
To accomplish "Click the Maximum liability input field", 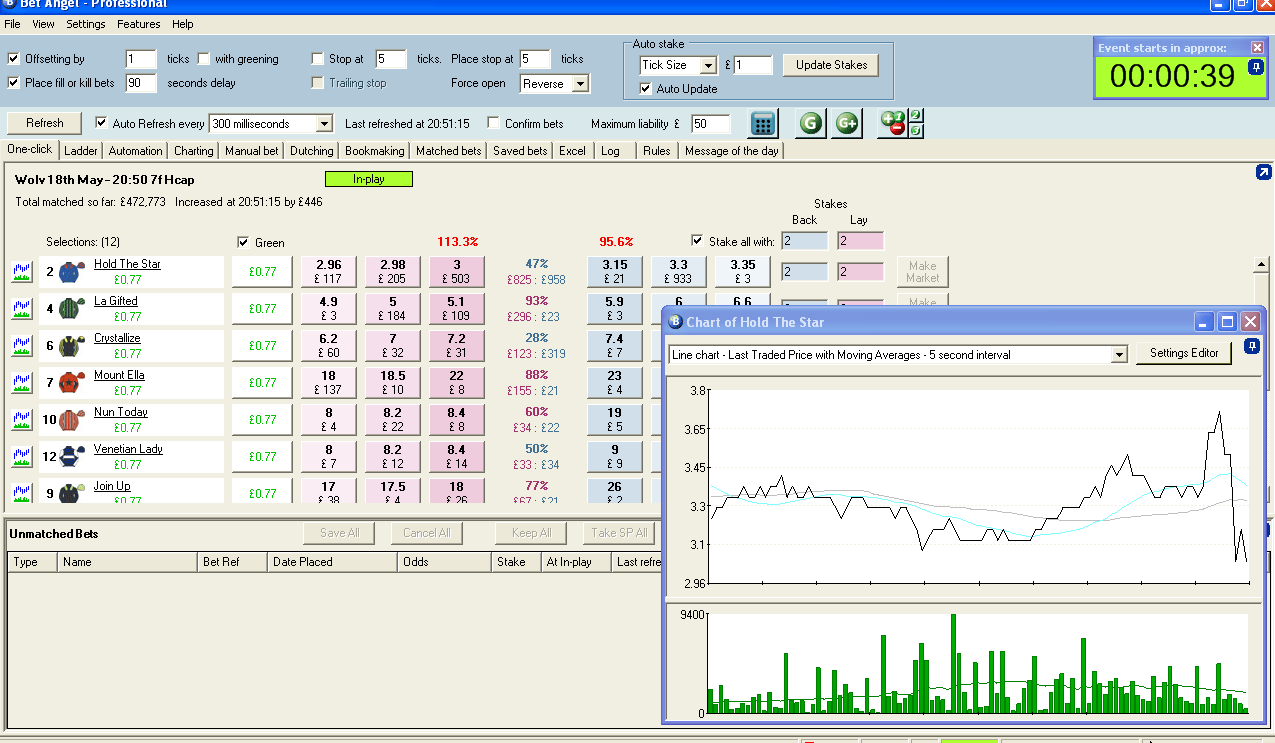I will pos(711,124).
